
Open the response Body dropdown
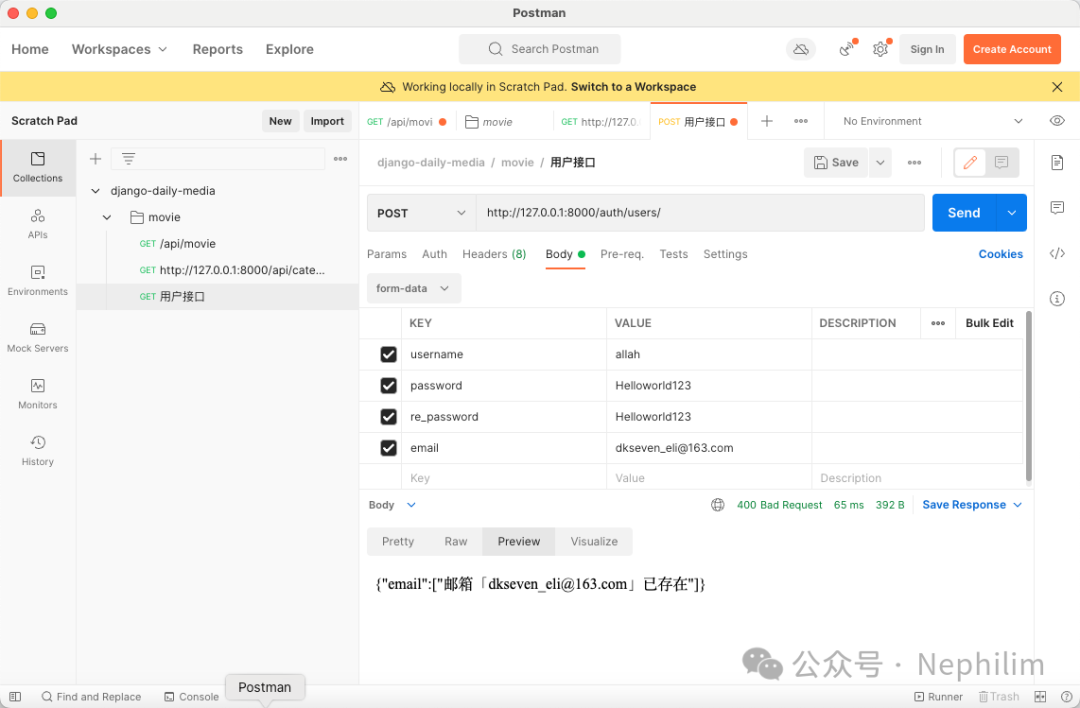click(392, 505)
